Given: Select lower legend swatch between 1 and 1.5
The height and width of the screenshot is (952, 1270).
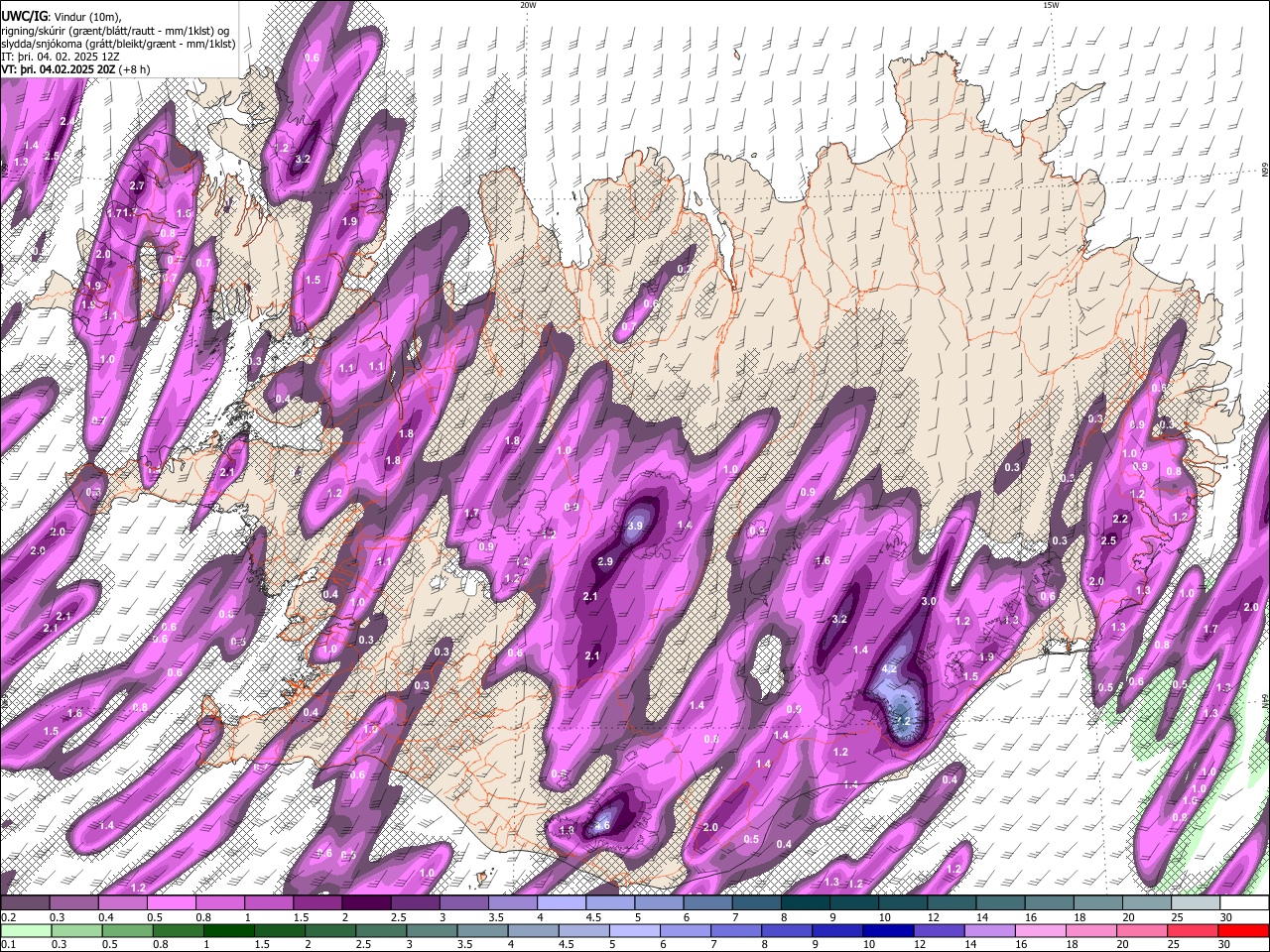Looking at the screenshot, I should click(x=228, y=931).
